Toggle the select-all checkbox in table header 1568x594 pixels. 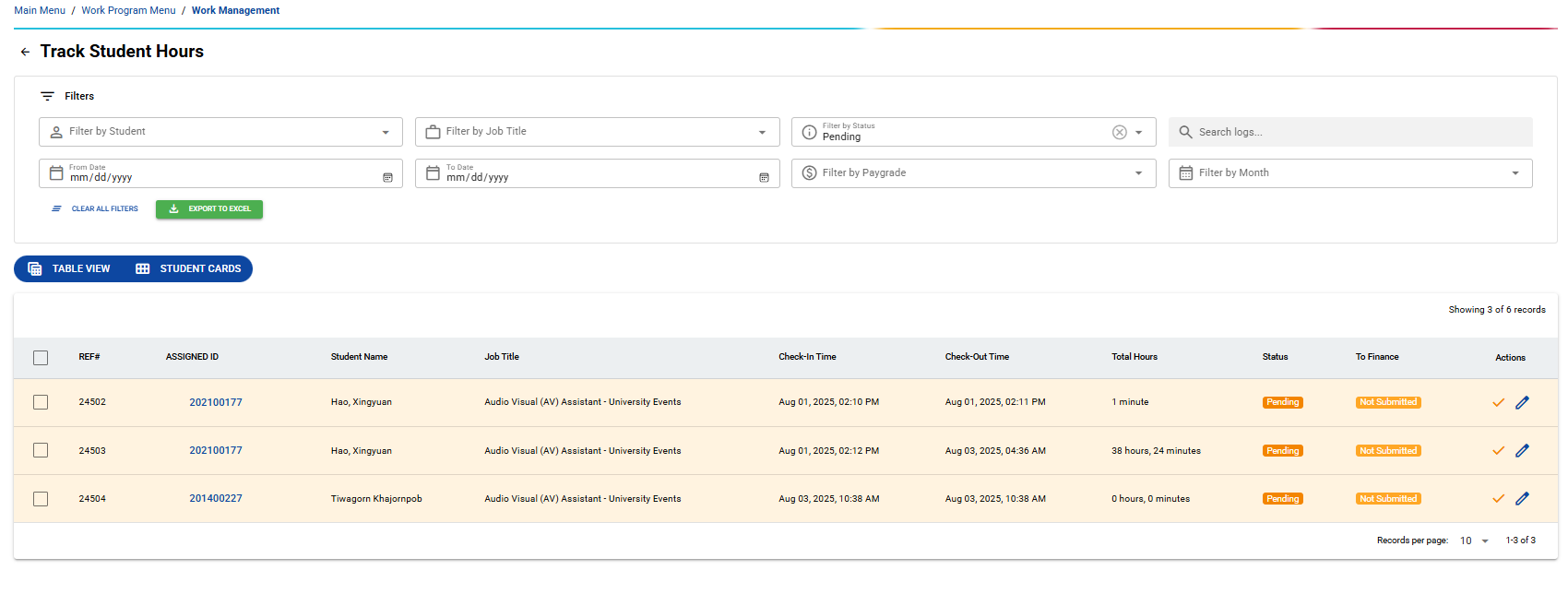coord(41,358)
